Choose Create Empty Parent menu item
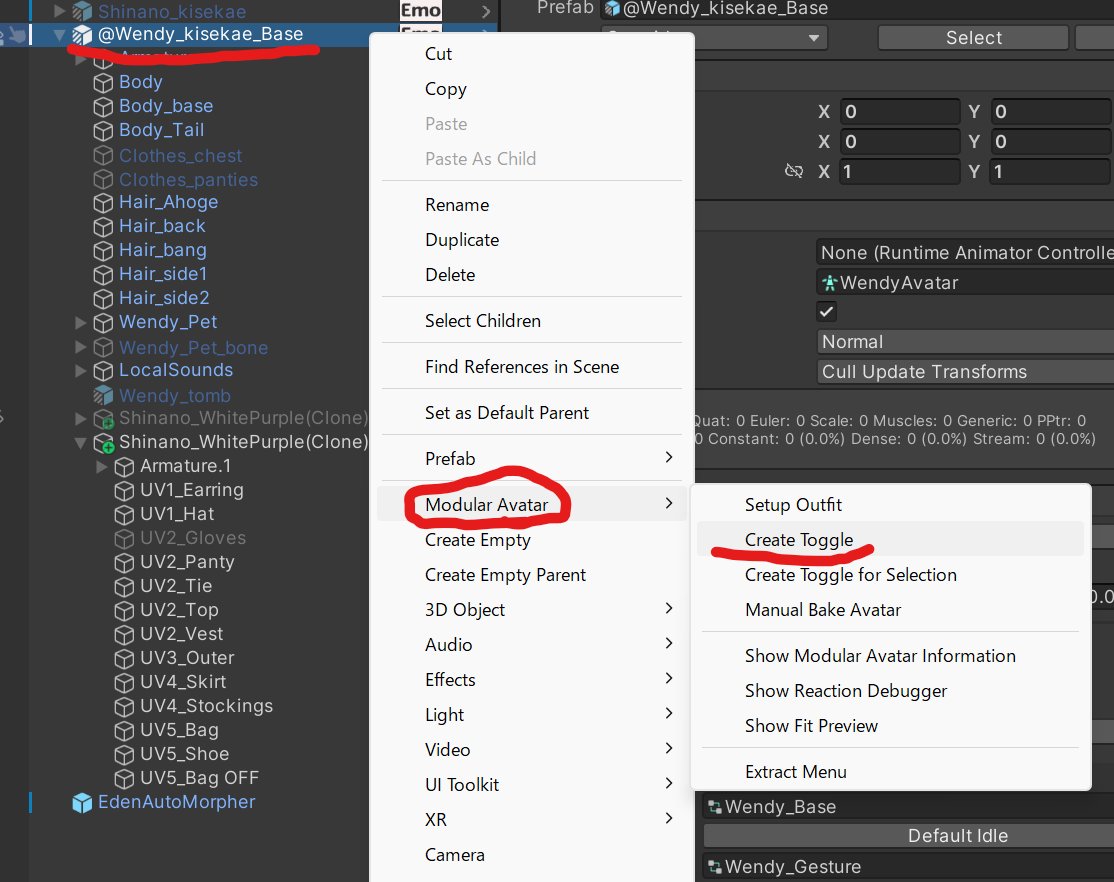The image size is (1114, 882). 531,574
